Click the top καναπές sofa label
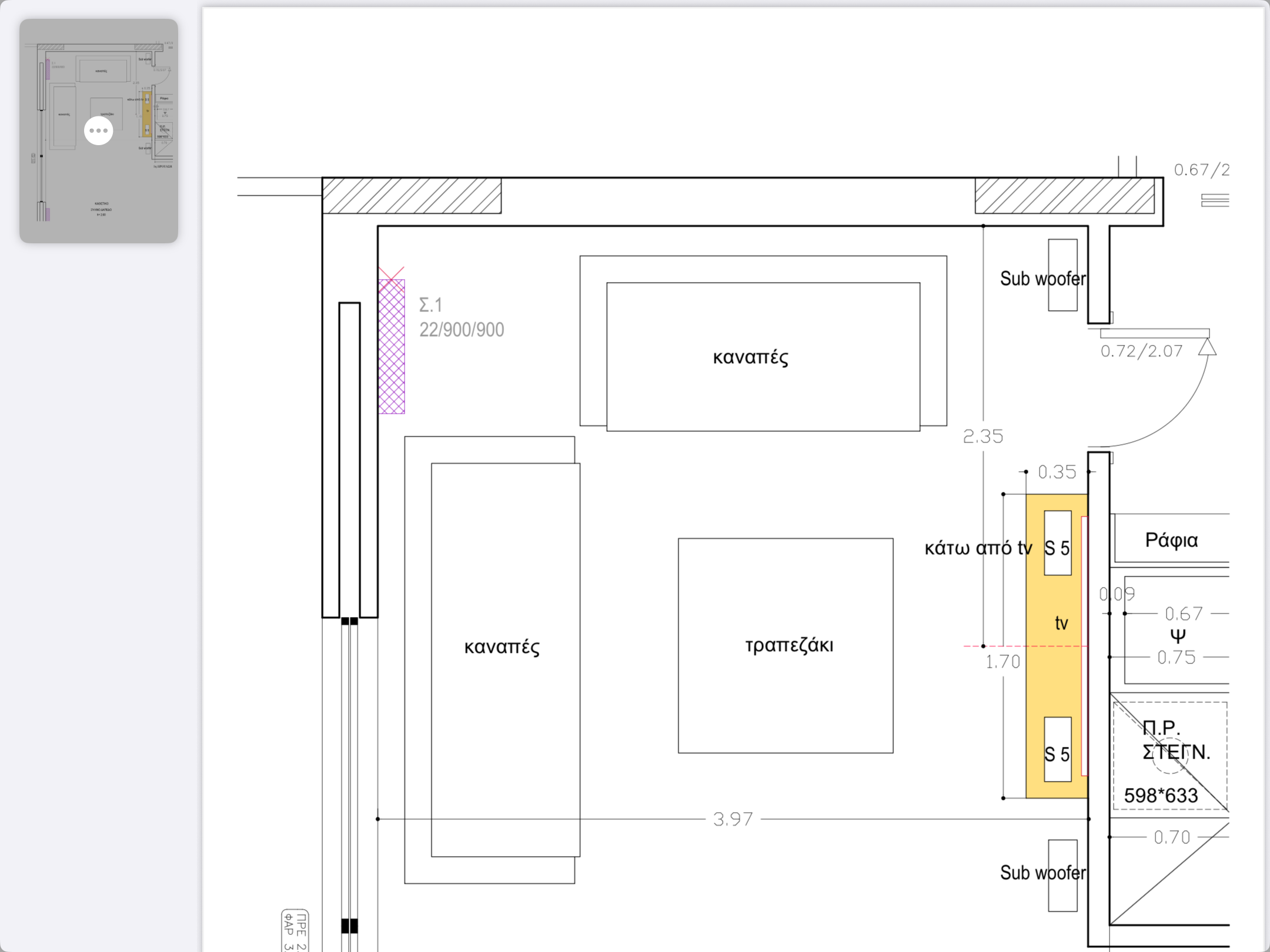Screen dimensions: 1270x952 (750, 357)
